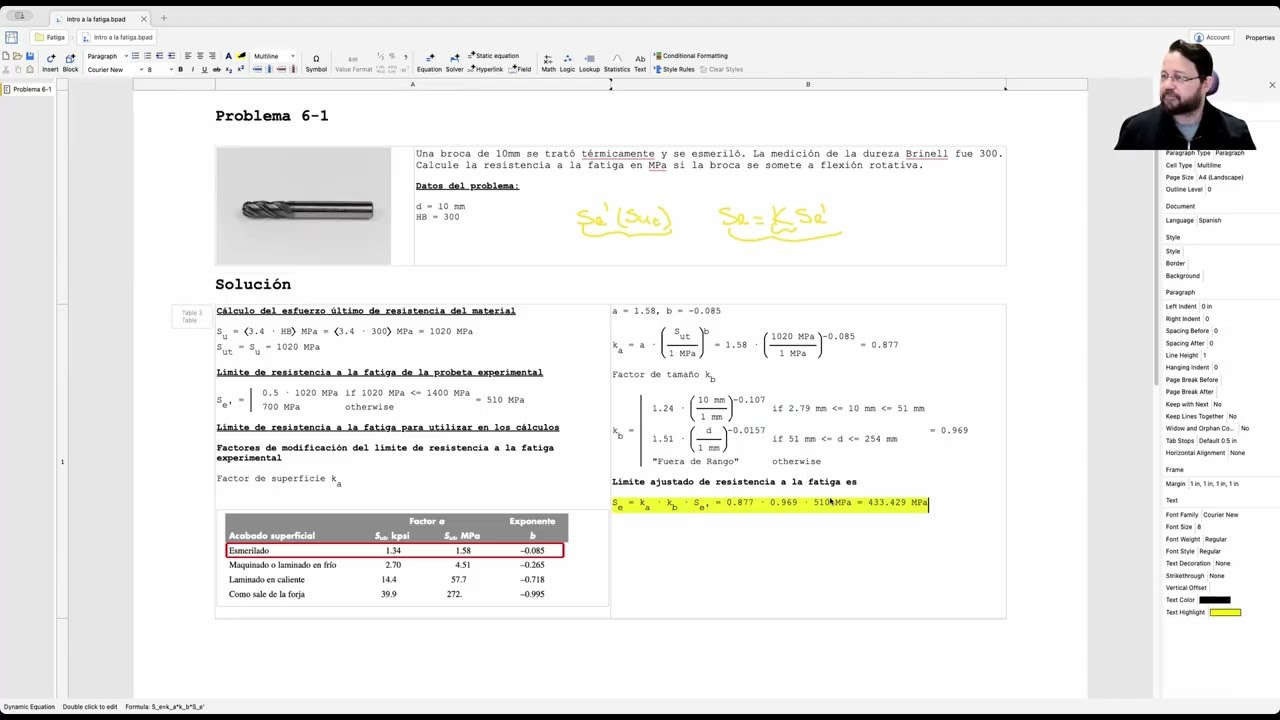The image size is (1280, 720).
Task: Open Conditional Formatting
Action: pos(691,56)
